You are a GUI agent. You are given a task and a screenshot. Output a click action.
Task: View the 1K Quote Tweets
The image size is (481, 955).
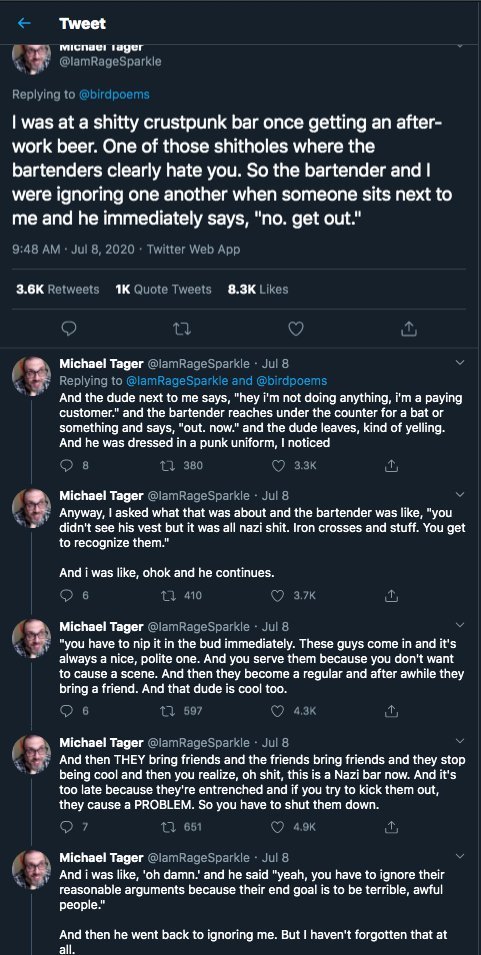pos(163,290)
